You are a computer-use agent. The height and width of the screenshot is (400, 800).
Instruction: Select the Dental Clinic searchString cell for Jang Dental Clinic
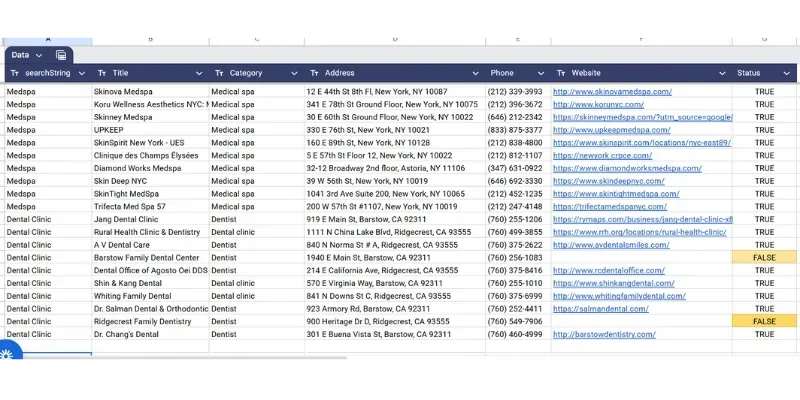click(48, 220)
